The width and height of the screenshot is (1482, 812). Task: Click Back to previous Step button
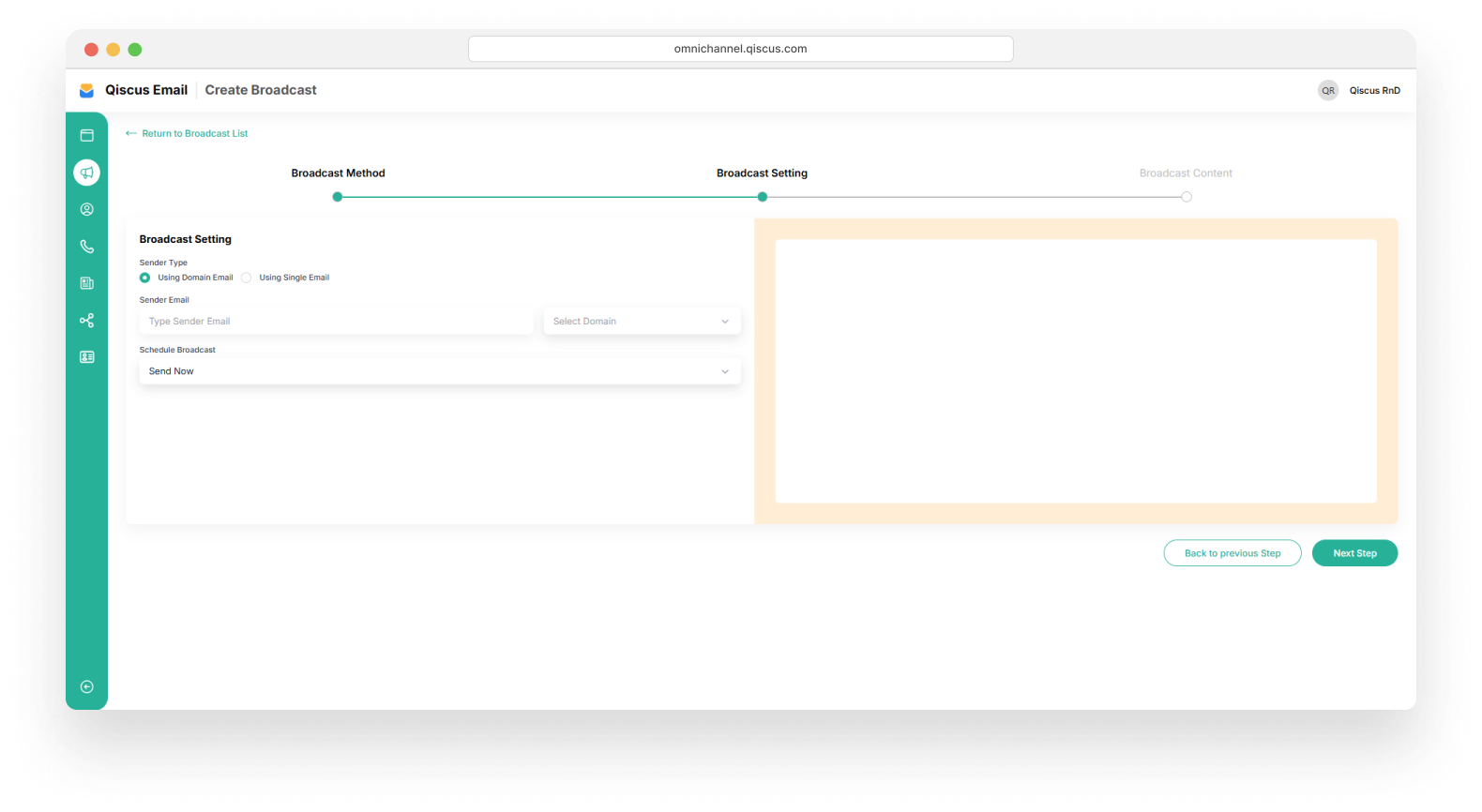point(1232,553)
